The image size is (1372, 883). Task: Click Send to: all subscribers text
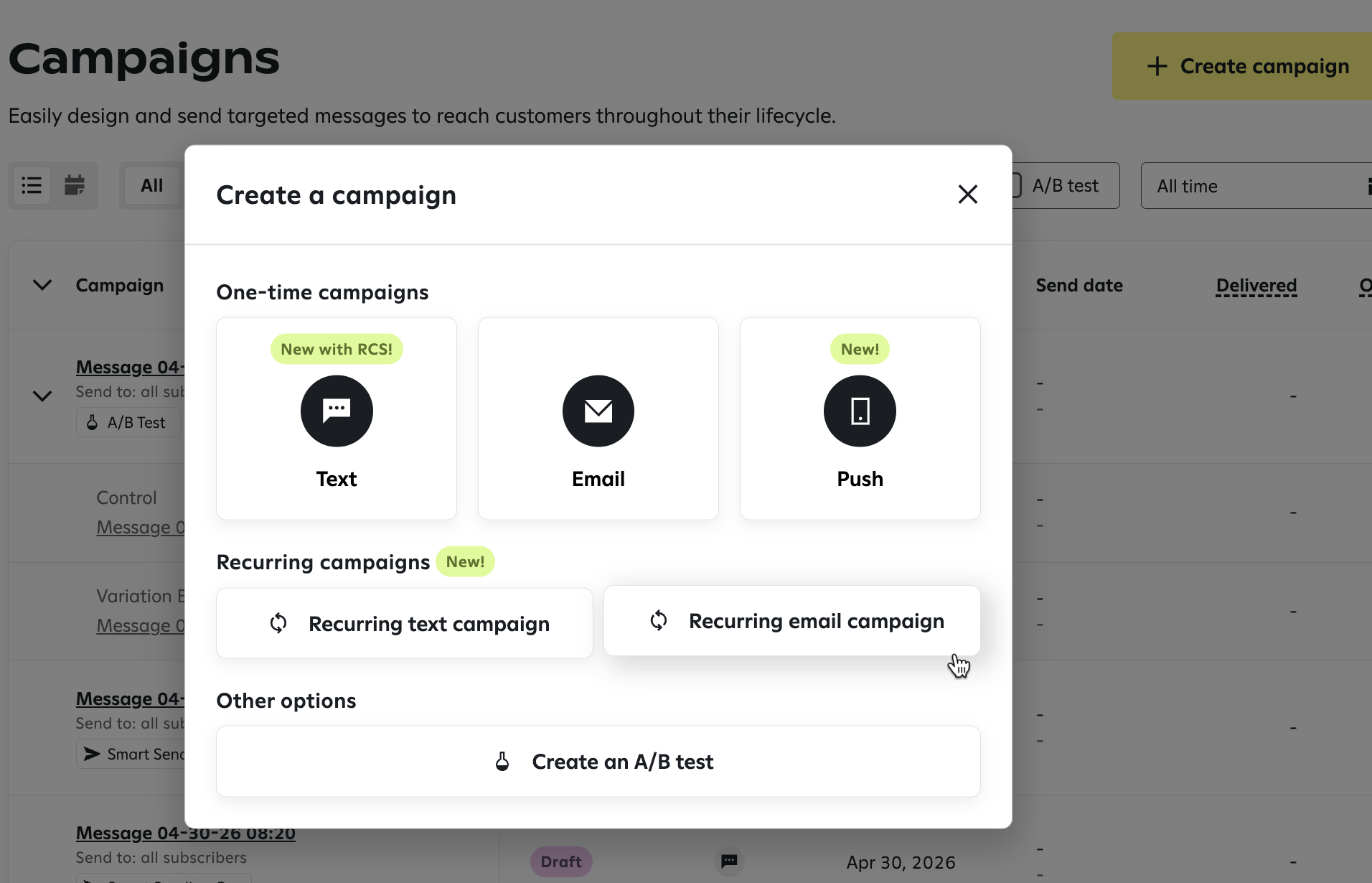coord(161,857)
